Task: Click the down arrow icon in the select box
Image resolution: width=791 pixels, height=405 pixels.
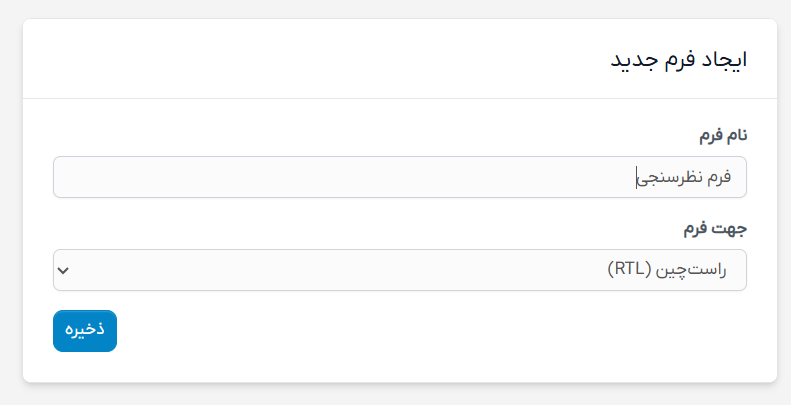Action: [63, 270]
